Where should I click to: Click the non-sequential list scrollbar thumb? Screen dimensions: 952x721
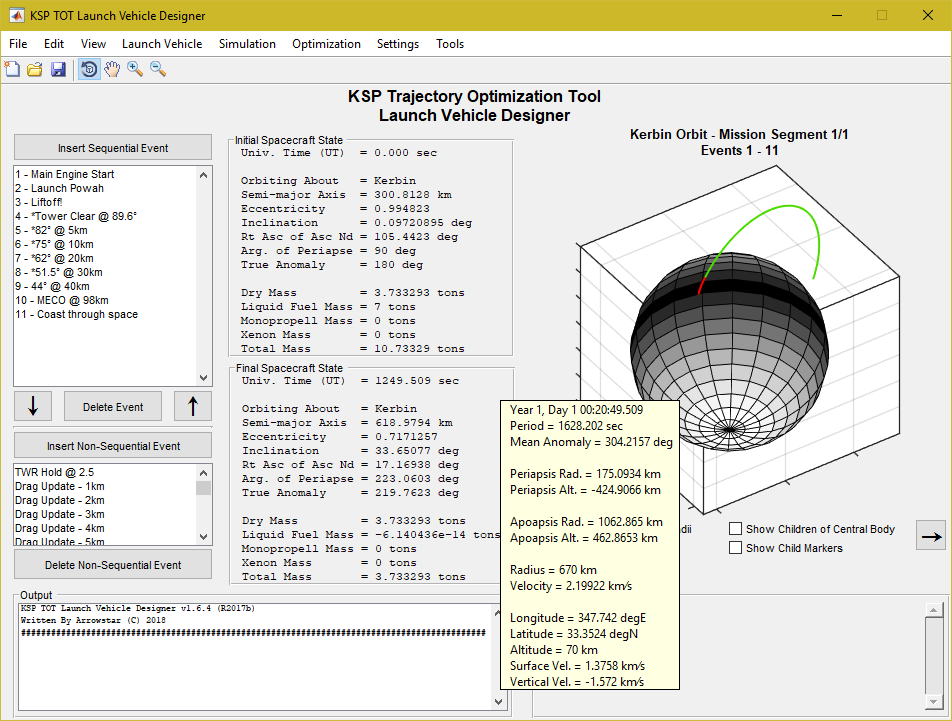[x=203, y=488]
